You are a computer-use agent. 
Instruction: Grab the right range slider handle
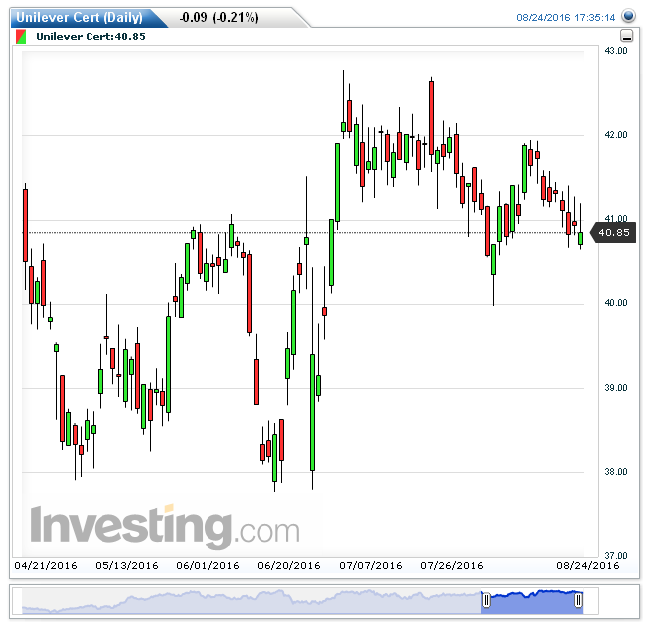[578, 600]
